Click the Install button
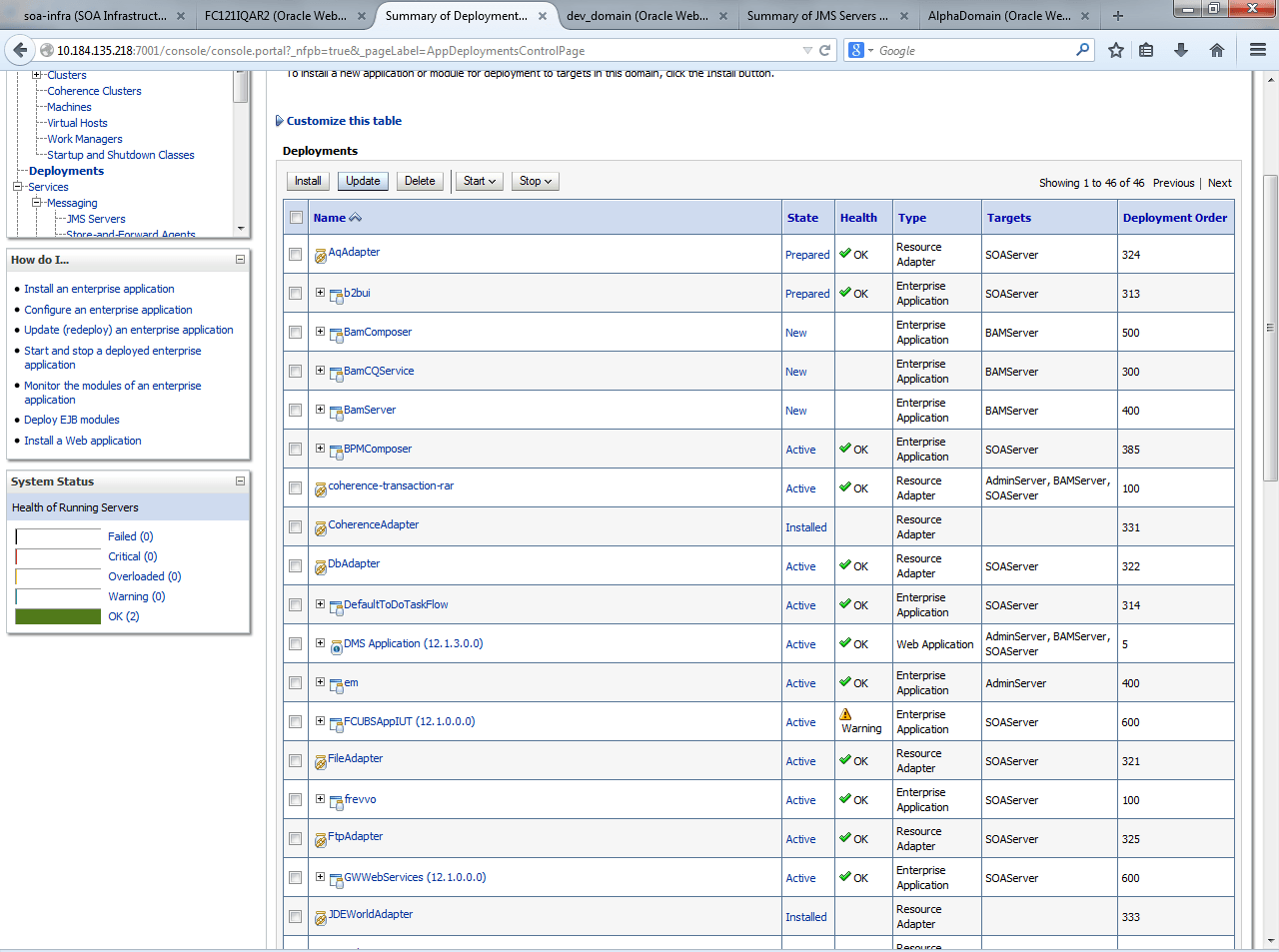 (x=308, y=181)
